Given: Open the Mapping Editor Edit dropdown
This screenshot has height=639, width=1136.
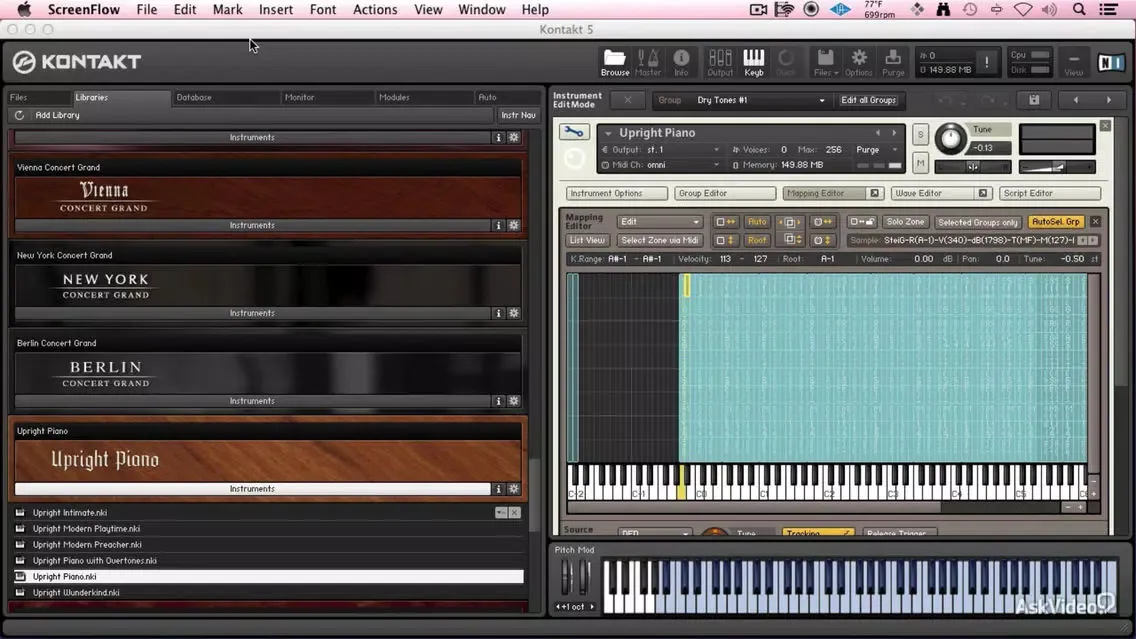Looking at the screenshot, I should 659,222.
